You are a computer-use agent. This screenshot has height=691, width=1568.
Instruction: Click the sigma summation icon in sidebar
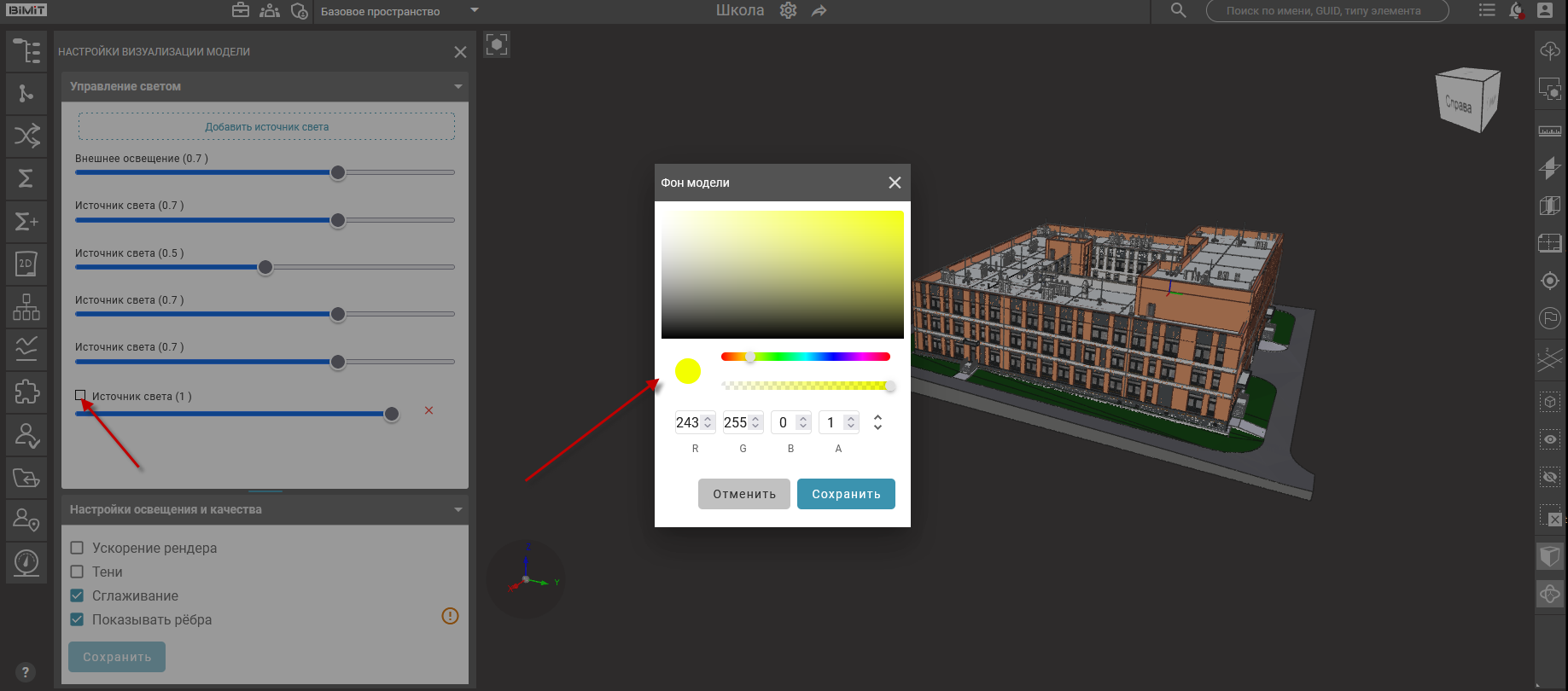point(26,178)
